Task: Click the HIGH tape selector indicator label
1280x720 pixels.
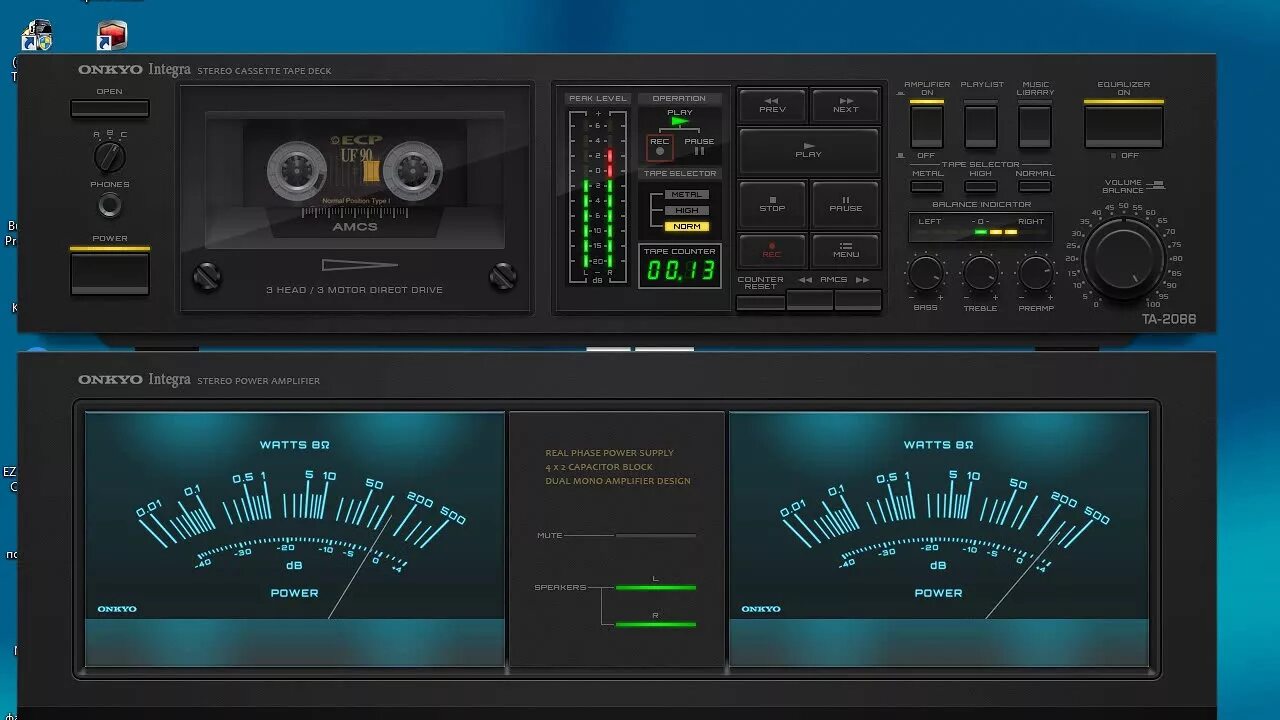Action: point(687,211)
